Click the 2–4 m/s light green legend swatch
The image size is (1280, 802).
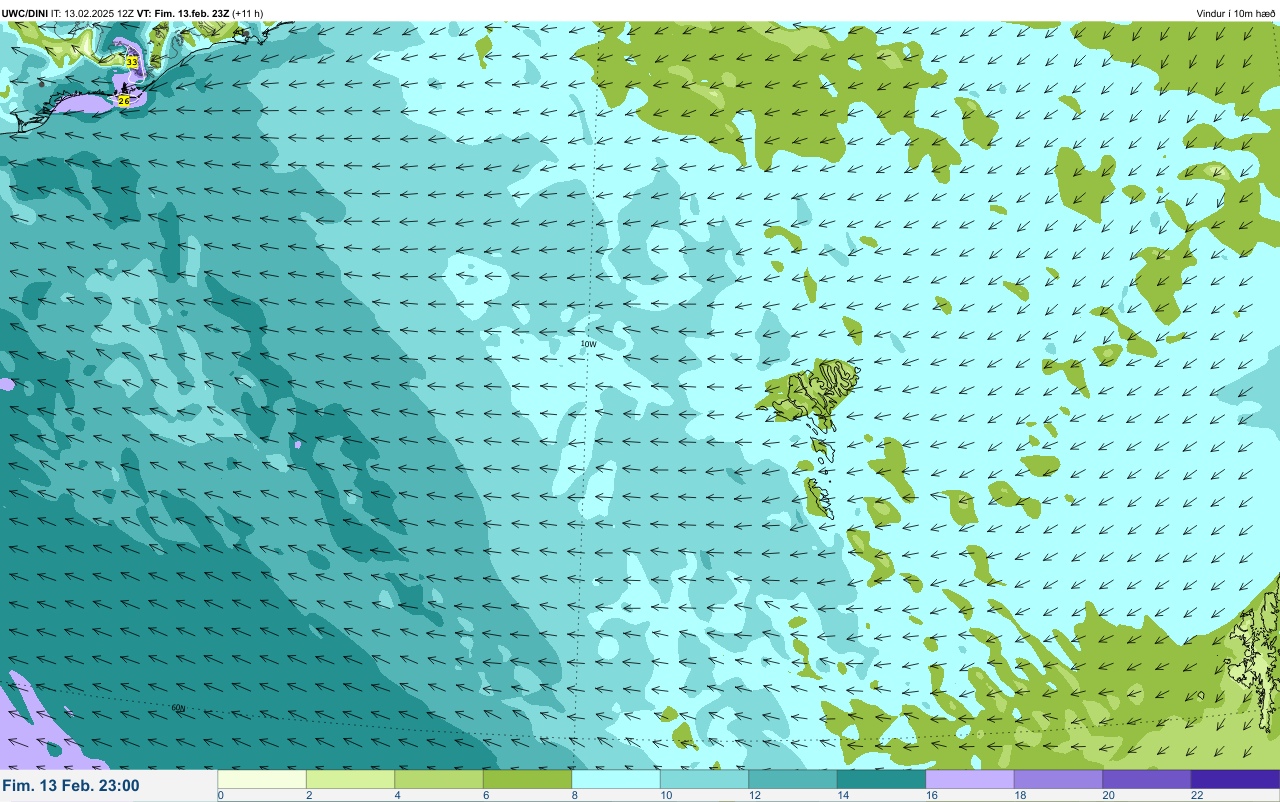point(350,779)
